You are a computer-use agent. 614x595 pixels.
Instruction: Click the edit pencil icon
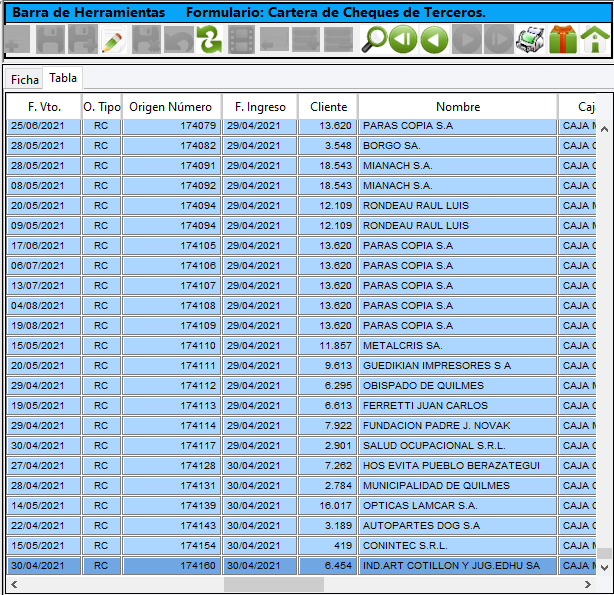click(x=114, y=39)
